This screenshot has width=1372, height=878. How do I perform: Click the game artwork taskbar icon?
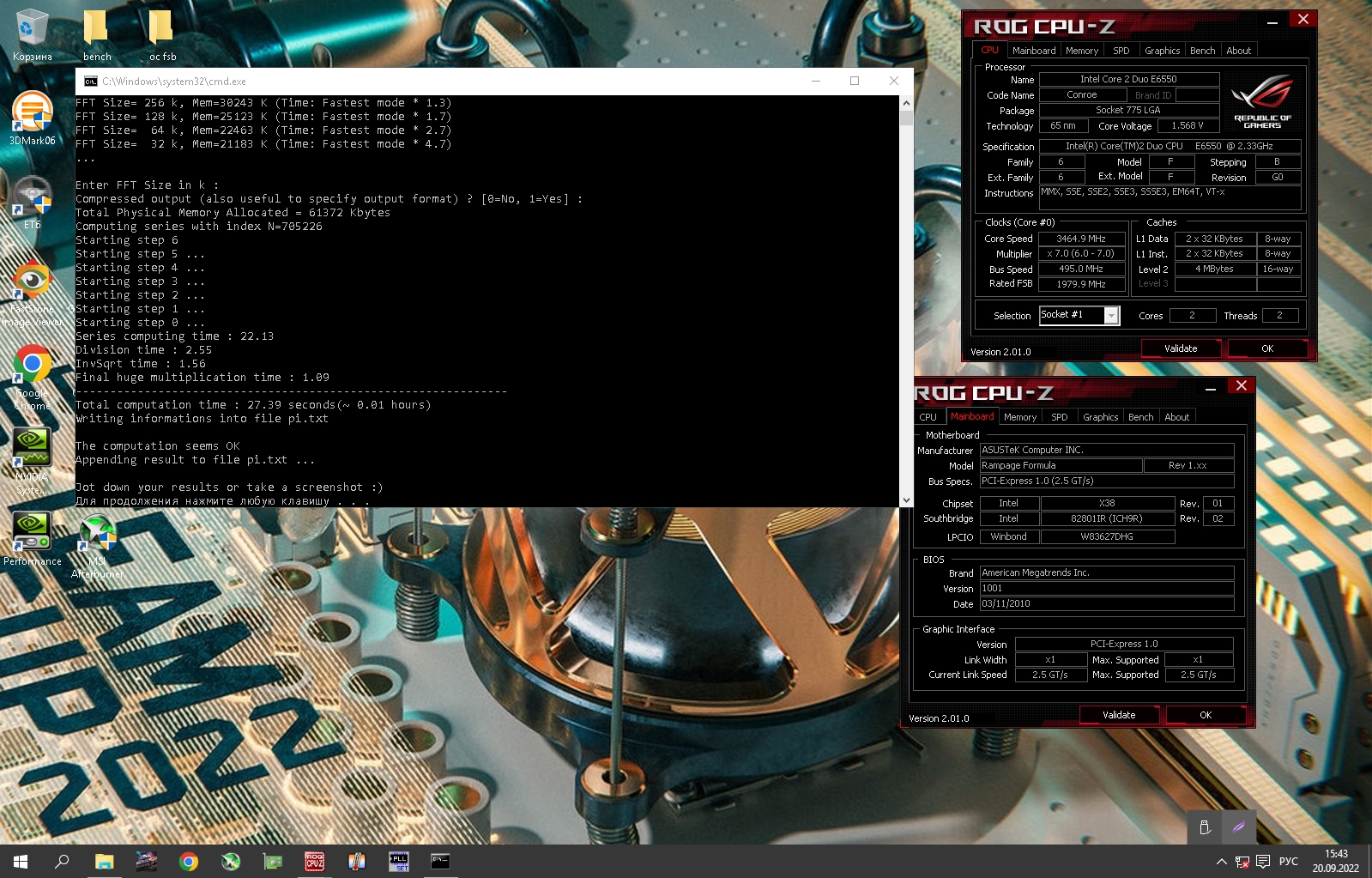[x=146, y=862]
